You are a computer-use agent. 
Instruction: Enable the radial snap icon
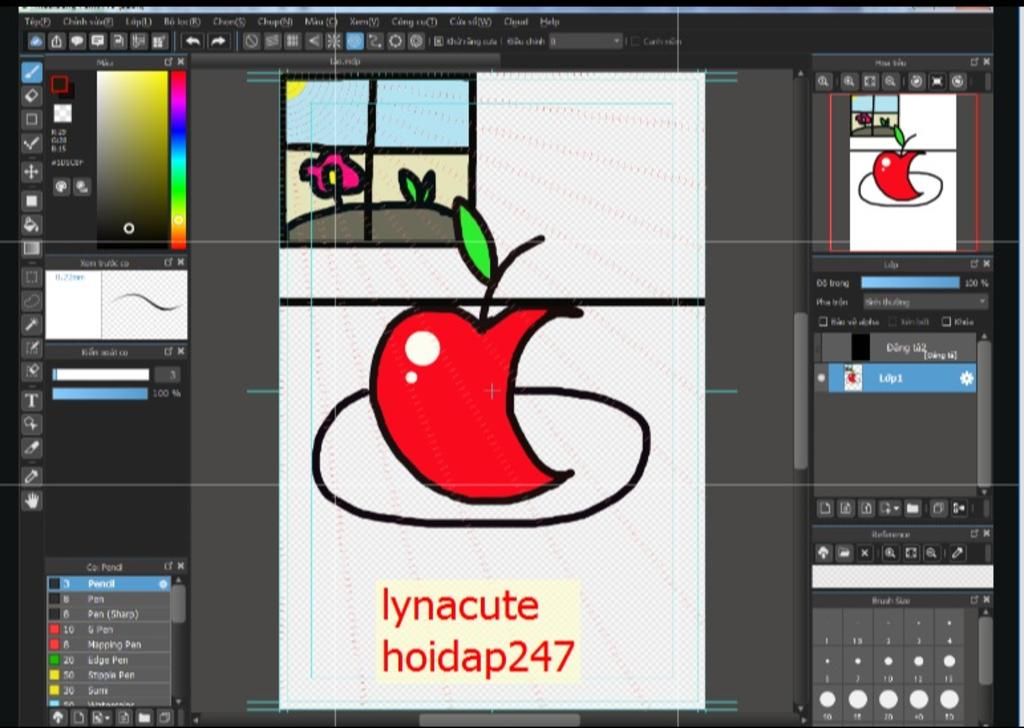click(x=334, y=41)
